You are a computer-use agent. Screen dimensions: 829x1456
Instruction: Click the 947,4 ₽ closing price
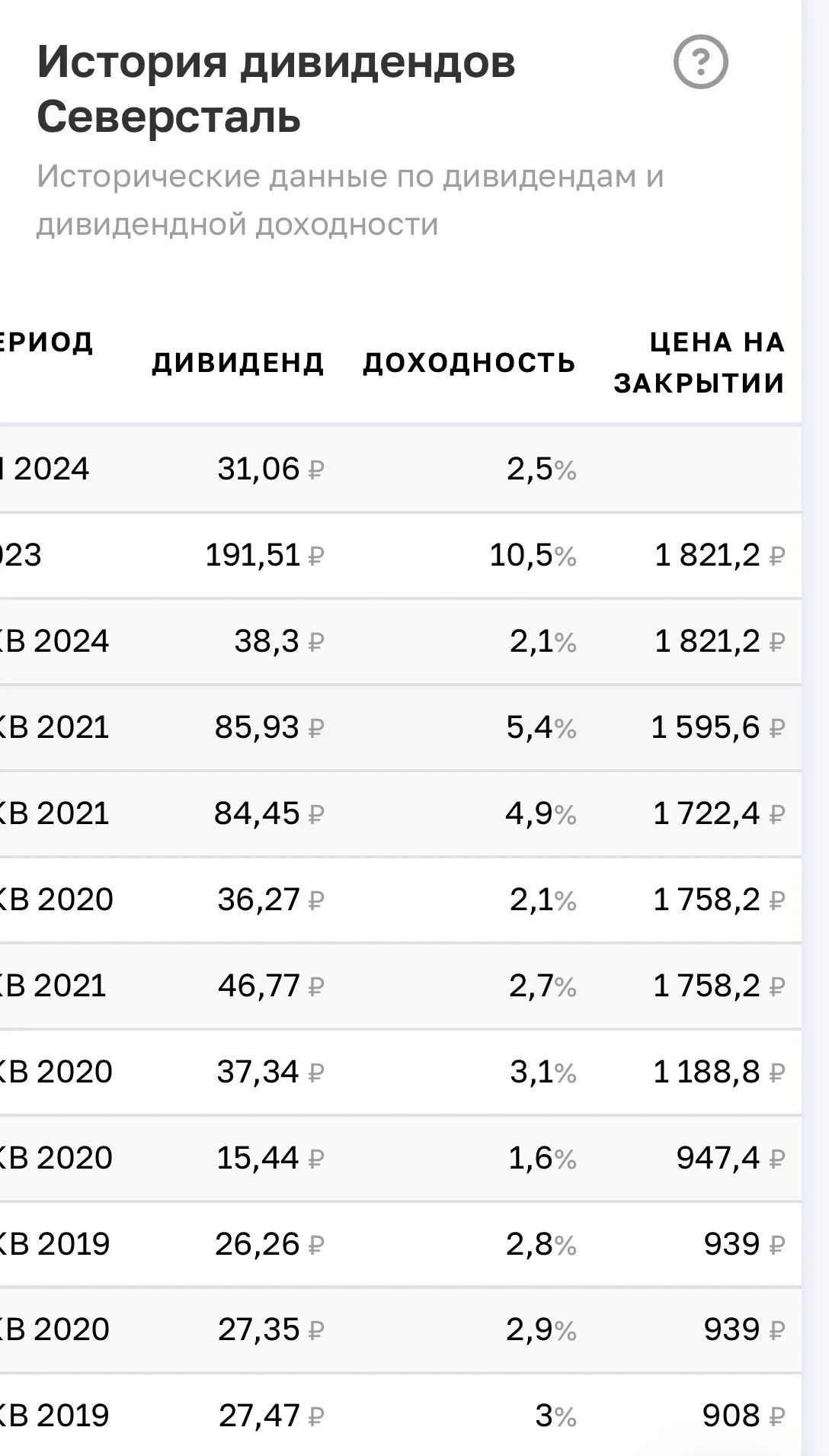coord(731,1158)
